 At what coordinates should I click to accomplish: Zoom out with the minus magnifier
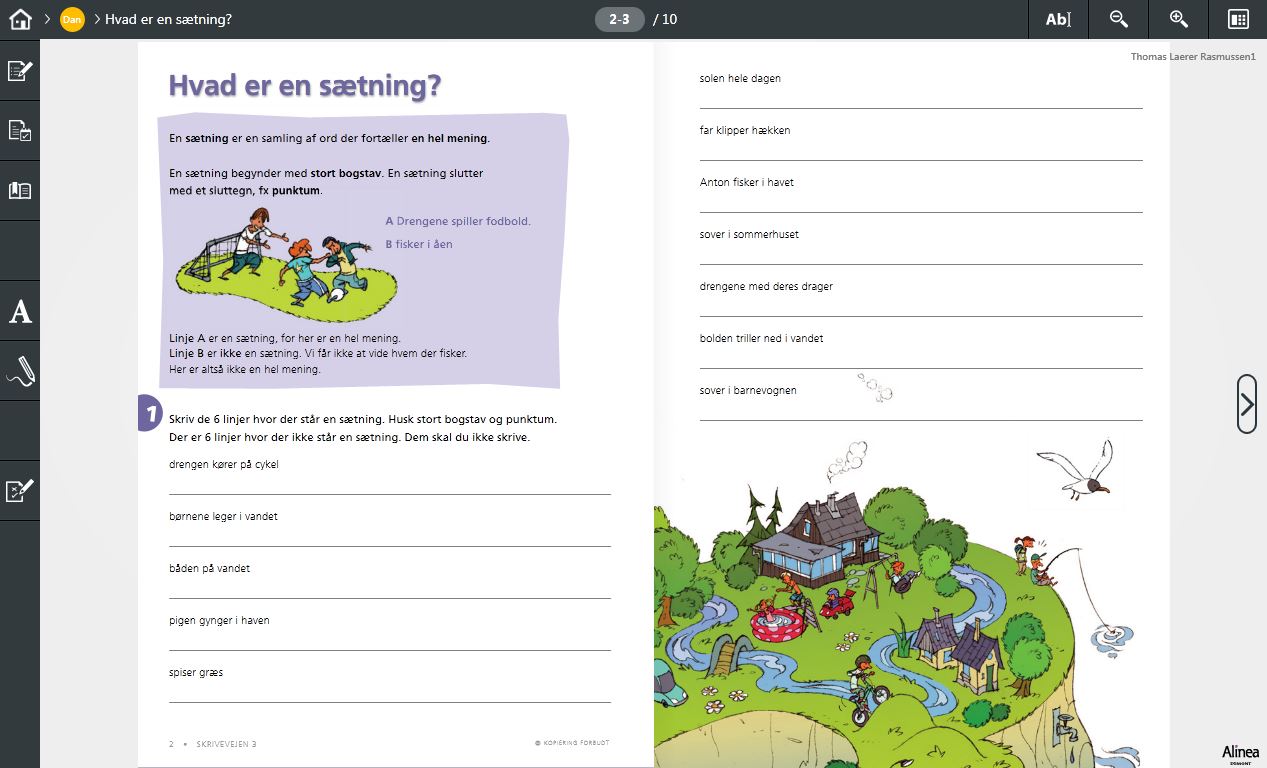(x=1118, y=19)
